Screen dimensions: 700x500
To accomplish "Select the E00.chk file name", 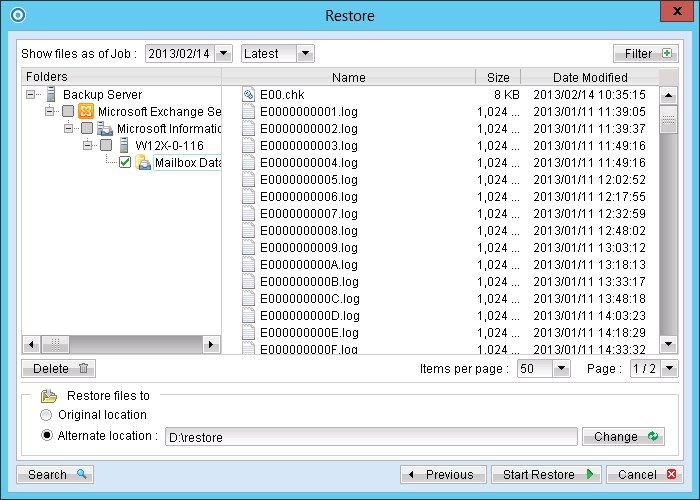I will 282,95.
